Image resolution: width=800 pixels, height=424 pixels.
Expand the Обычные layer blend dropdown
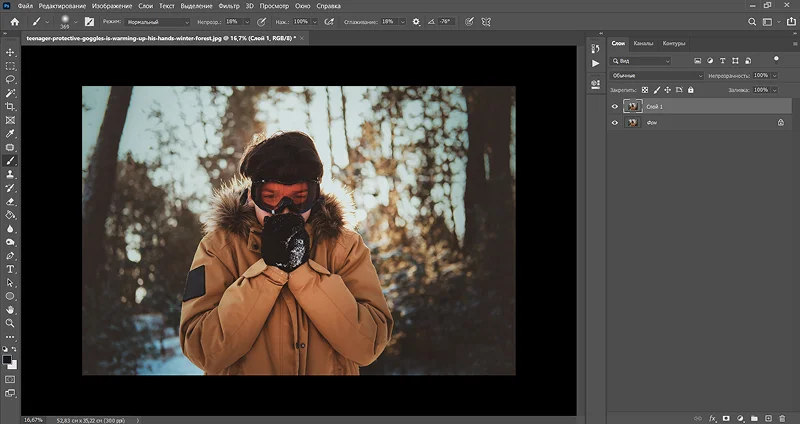pyautogui.click(x=657, y=76)
